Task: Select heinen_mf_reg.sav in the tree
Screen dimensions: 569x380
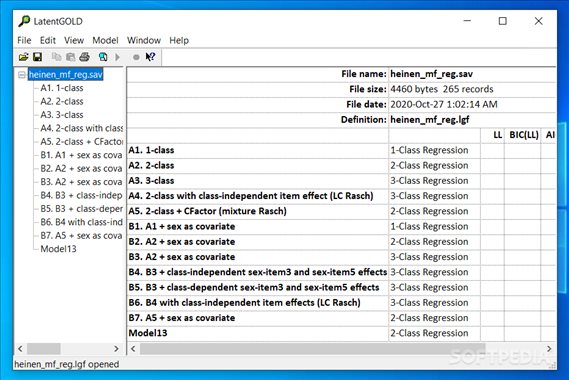Action: coord(66,75)
